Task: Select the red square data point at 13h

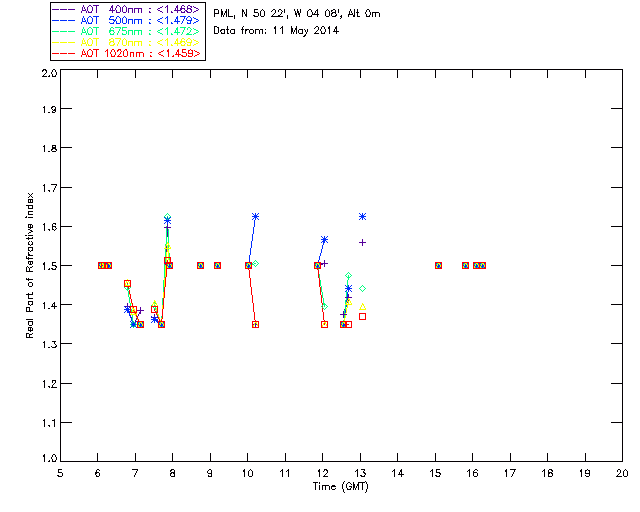Action: click(x=362, y=316)
